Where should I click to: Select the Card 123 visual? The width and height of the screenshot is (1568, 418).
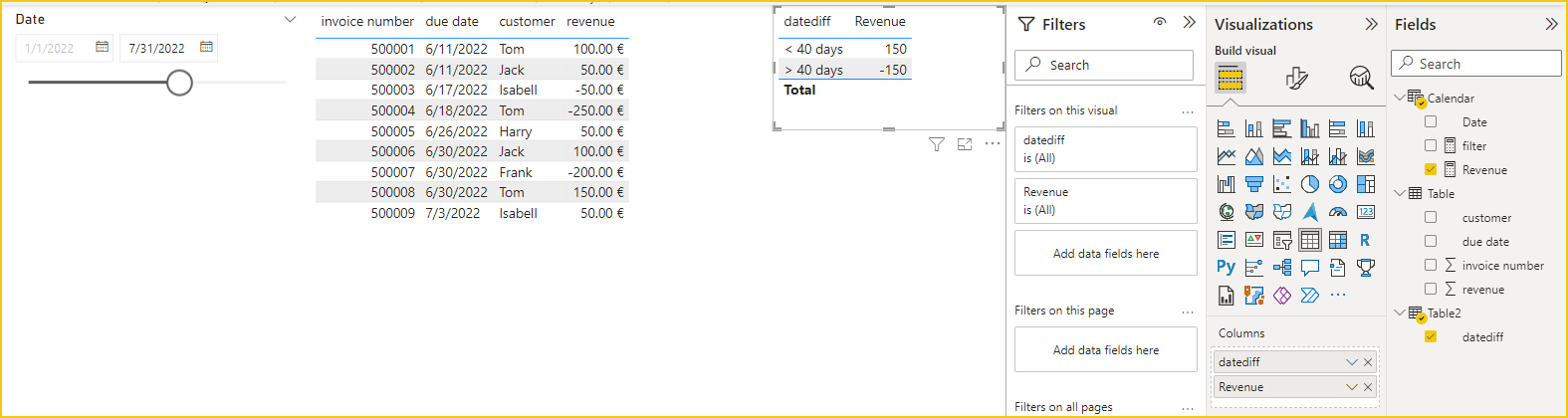1366,212
